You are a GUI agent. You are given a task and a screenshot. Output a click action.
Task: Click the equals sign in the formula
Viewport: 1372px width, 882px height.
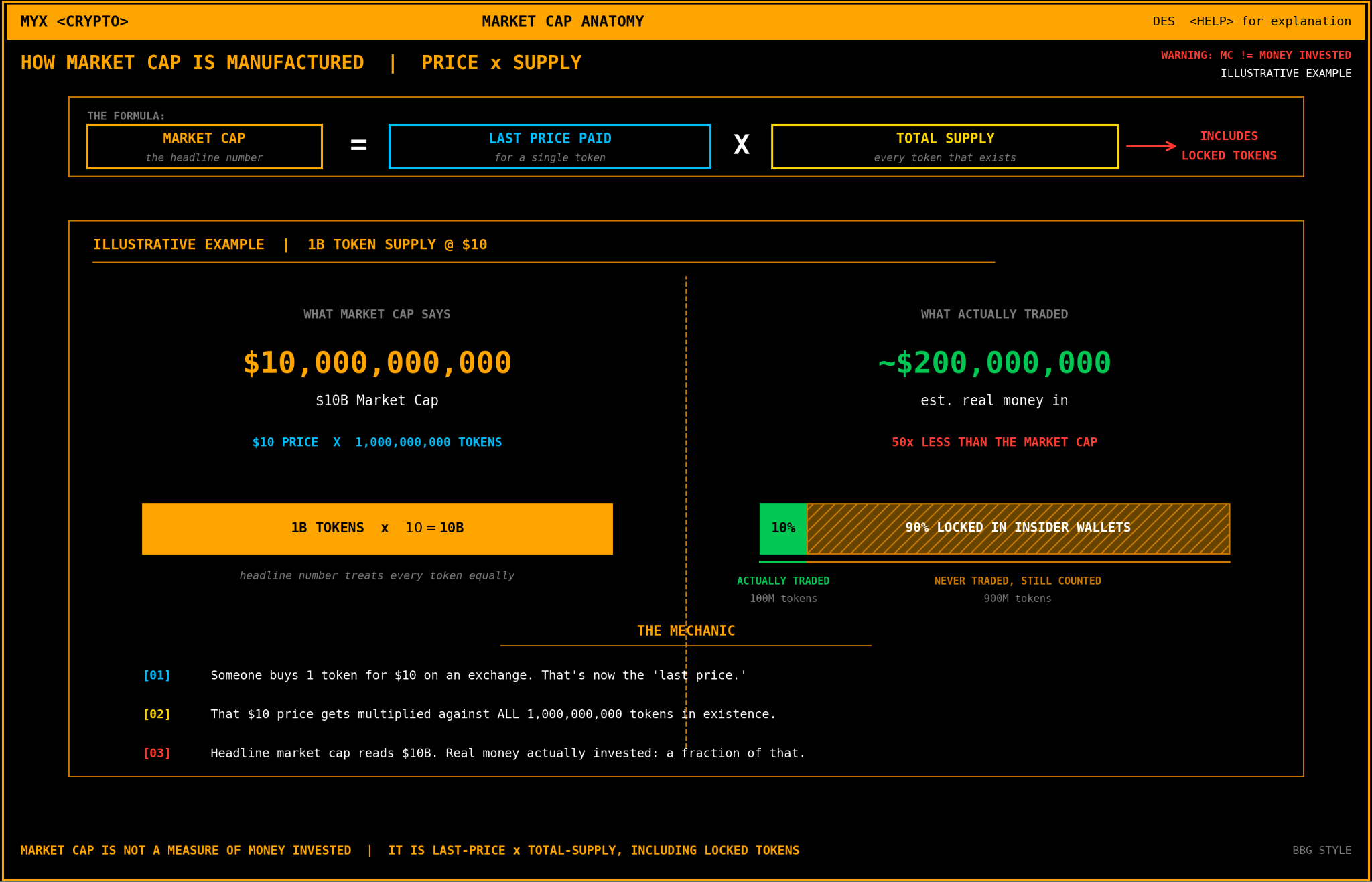358,145
